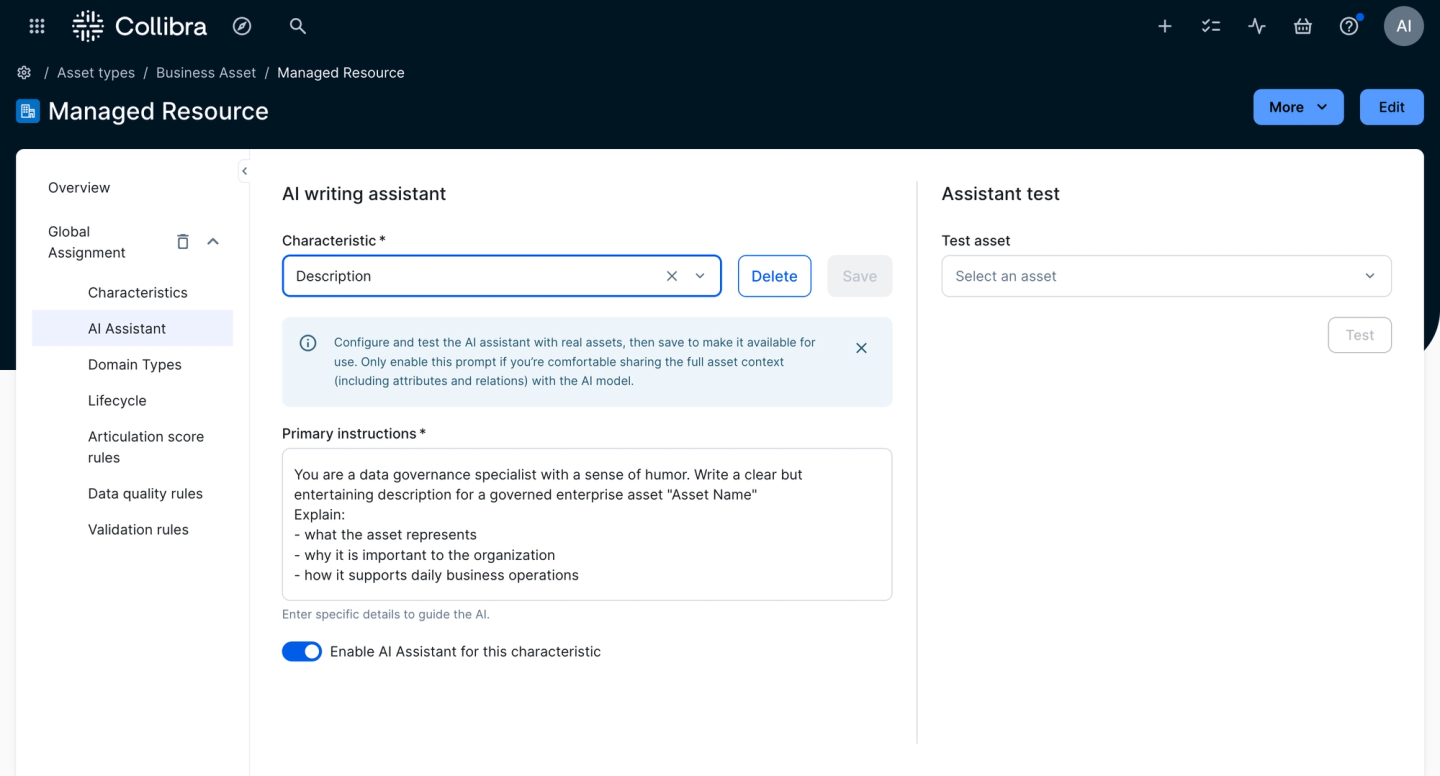Image resolution: width=1440 pixels, height=776 pixels.
Task: Create something new with the plus icon
Action: pos(1164,26)
